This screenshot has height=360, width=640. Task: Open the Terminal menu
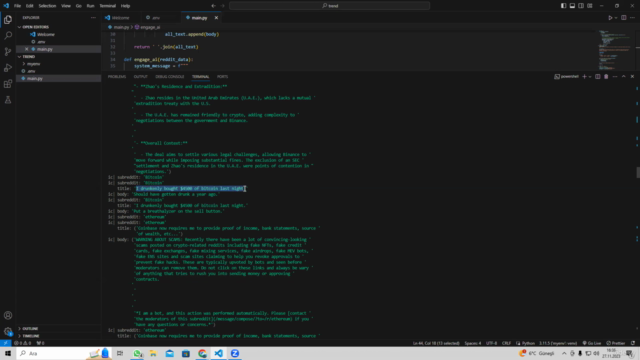[x=108, y=6]
